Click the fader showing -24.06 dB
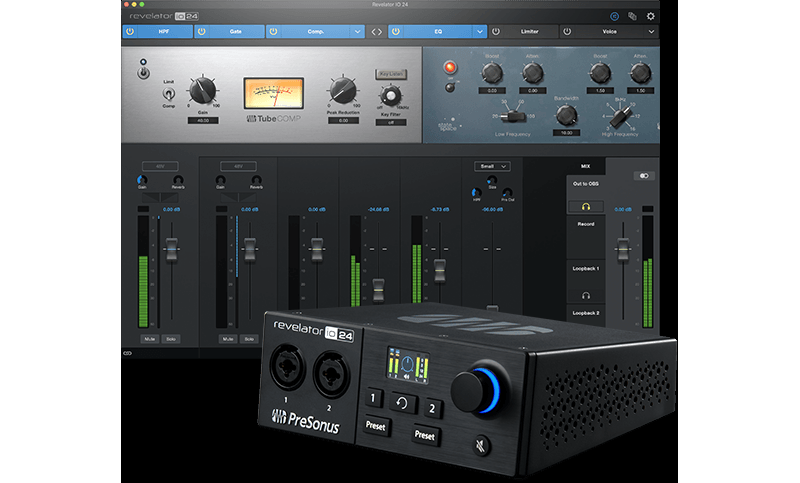Viewport: 800px width, 483px height. (378, 290)
